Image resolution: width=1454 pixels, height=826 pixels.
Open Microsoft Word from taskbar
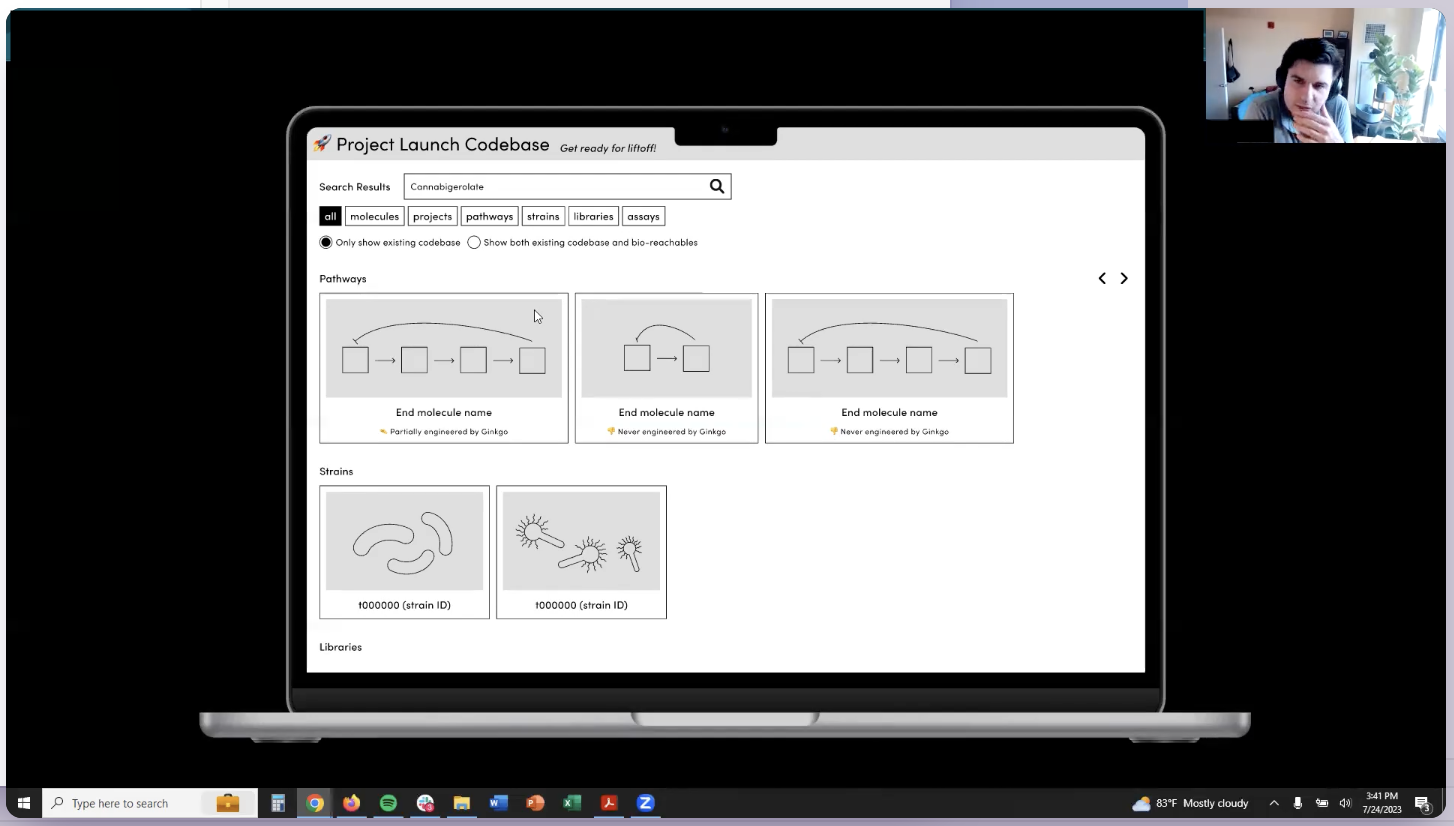pyautogui.click(x=498, y=803)
